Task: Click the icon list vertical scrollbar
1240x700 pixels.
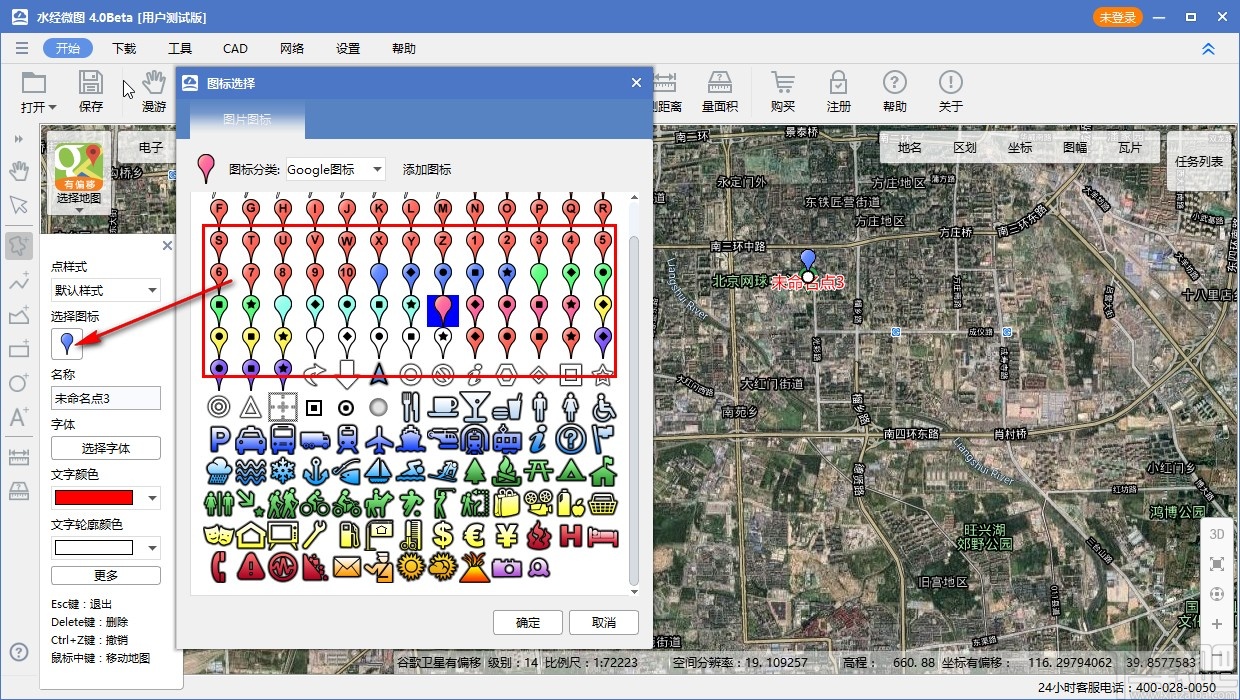Action: pyautogui.click(x=633, y=410)
